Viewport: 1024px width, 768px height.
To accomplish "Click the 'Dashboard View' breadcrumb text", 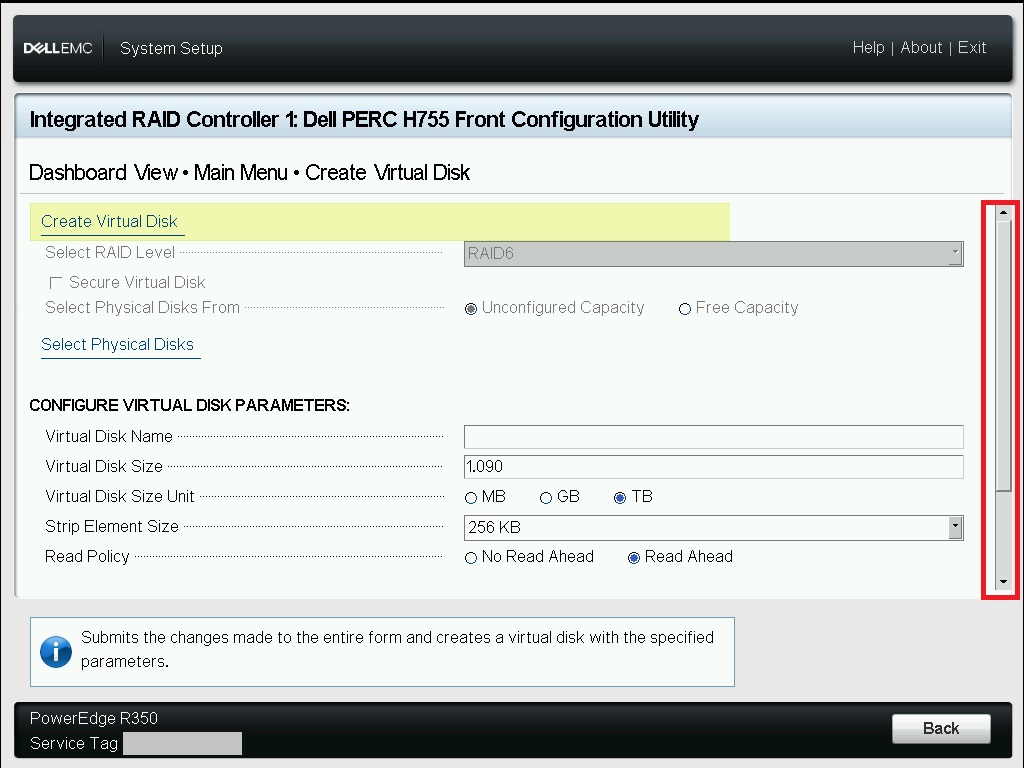I will pyautogui.click(x=103, y=172).
